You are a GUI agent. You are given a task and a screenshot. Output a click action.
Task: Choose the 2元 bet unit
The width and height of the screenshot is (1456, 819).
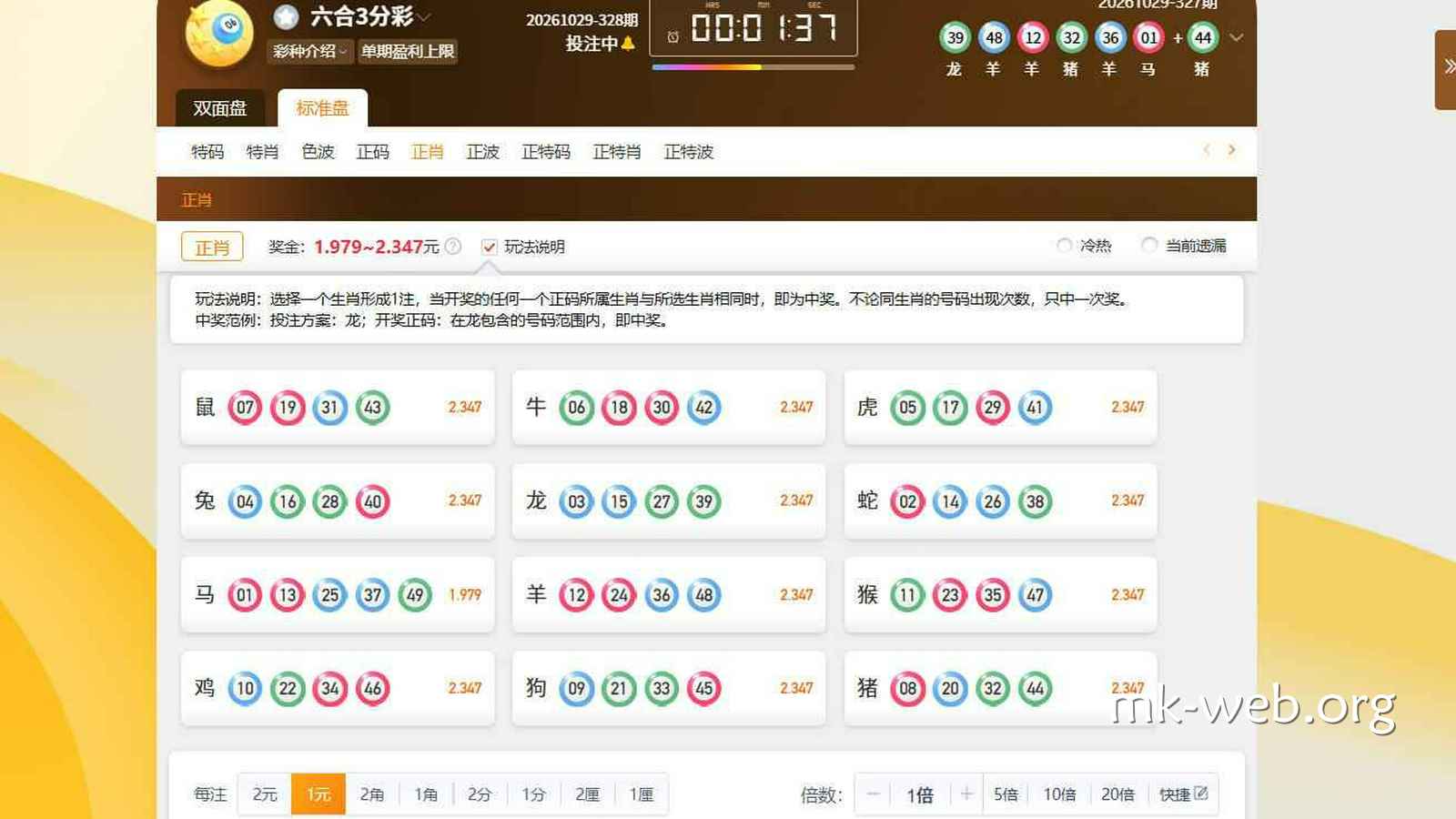(x=265, y=794)
